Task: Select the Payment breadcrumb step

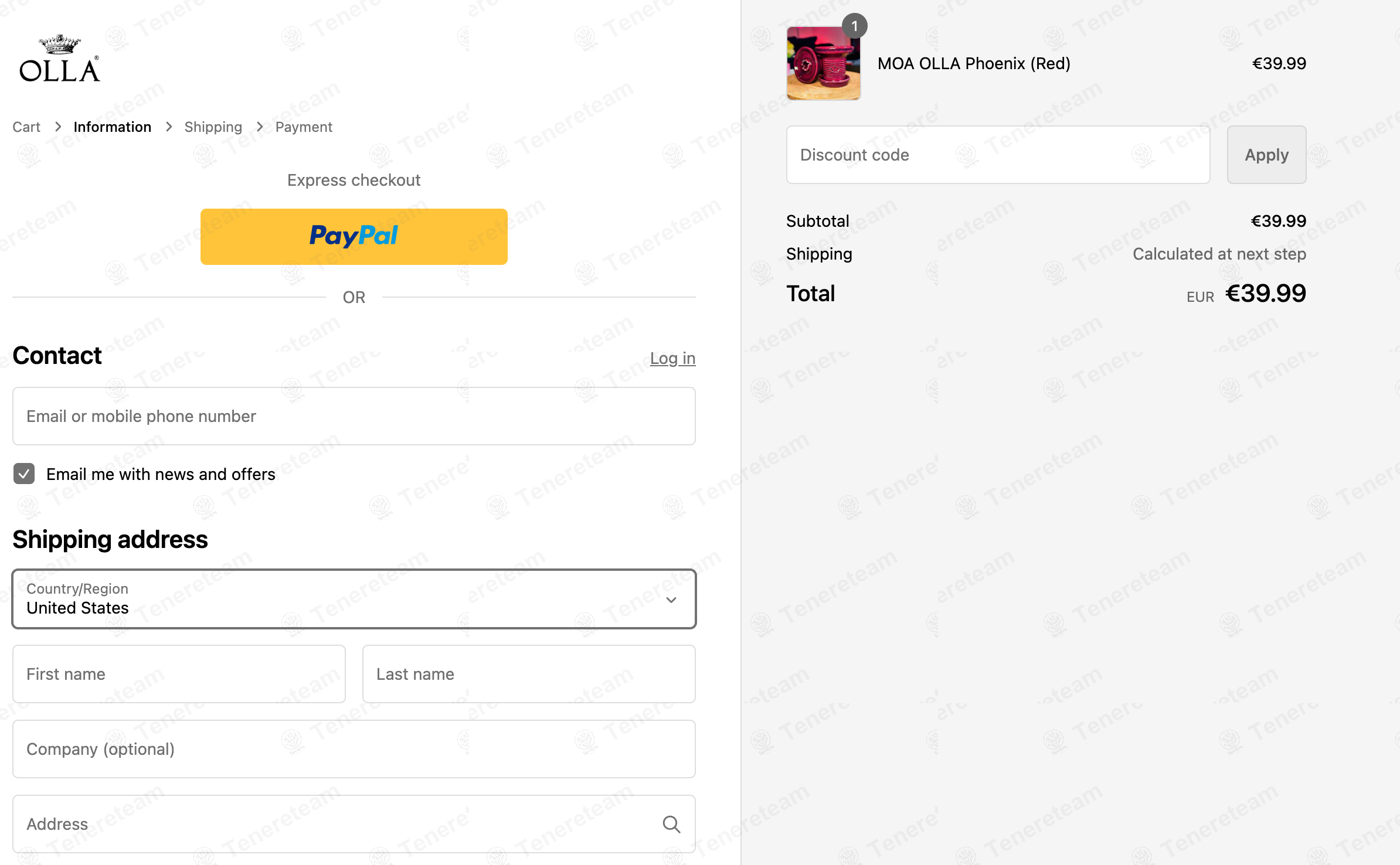Action: point(304,127)
